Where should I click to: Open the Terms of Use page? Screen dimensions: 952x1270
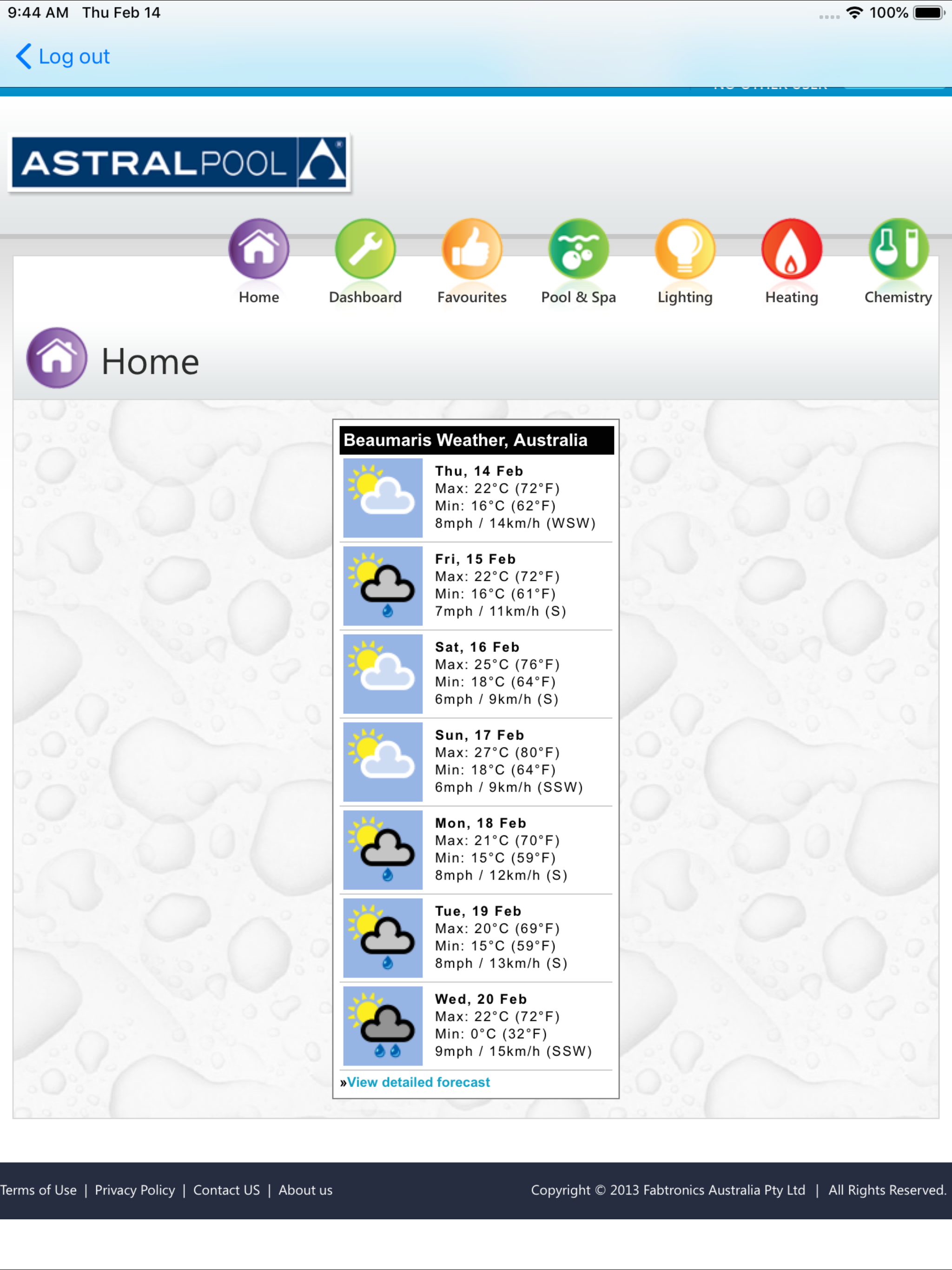tap(39, 1190)
